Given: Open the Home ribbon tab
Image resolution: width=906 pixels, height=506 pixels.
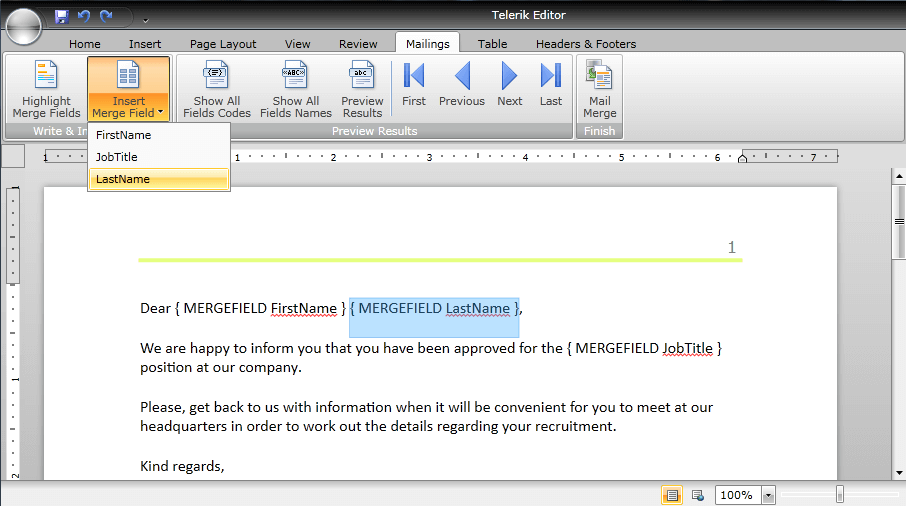Looking at the screenshot, I should pyautogui.click(x=84, y=44).
